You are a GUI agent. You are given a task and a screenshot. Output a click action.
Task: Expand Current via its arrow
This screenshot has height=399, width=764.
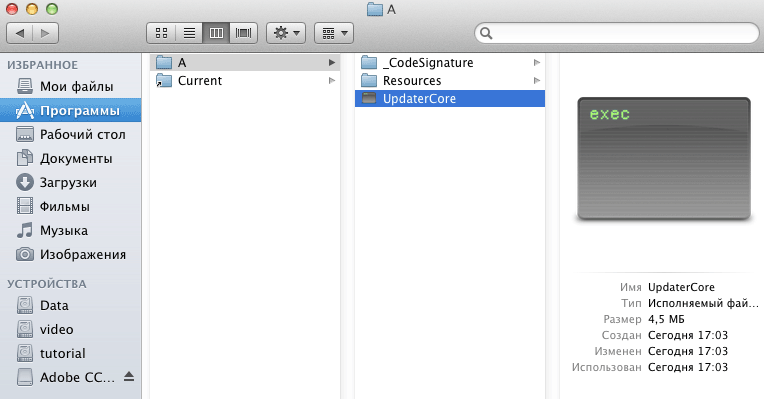pyautogui.click(x=332, y=80)
